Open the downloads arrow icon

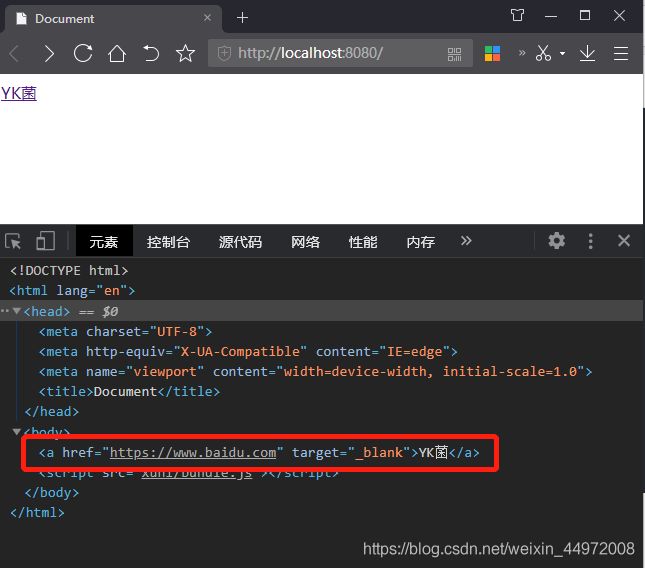click(x=587, y=53)
